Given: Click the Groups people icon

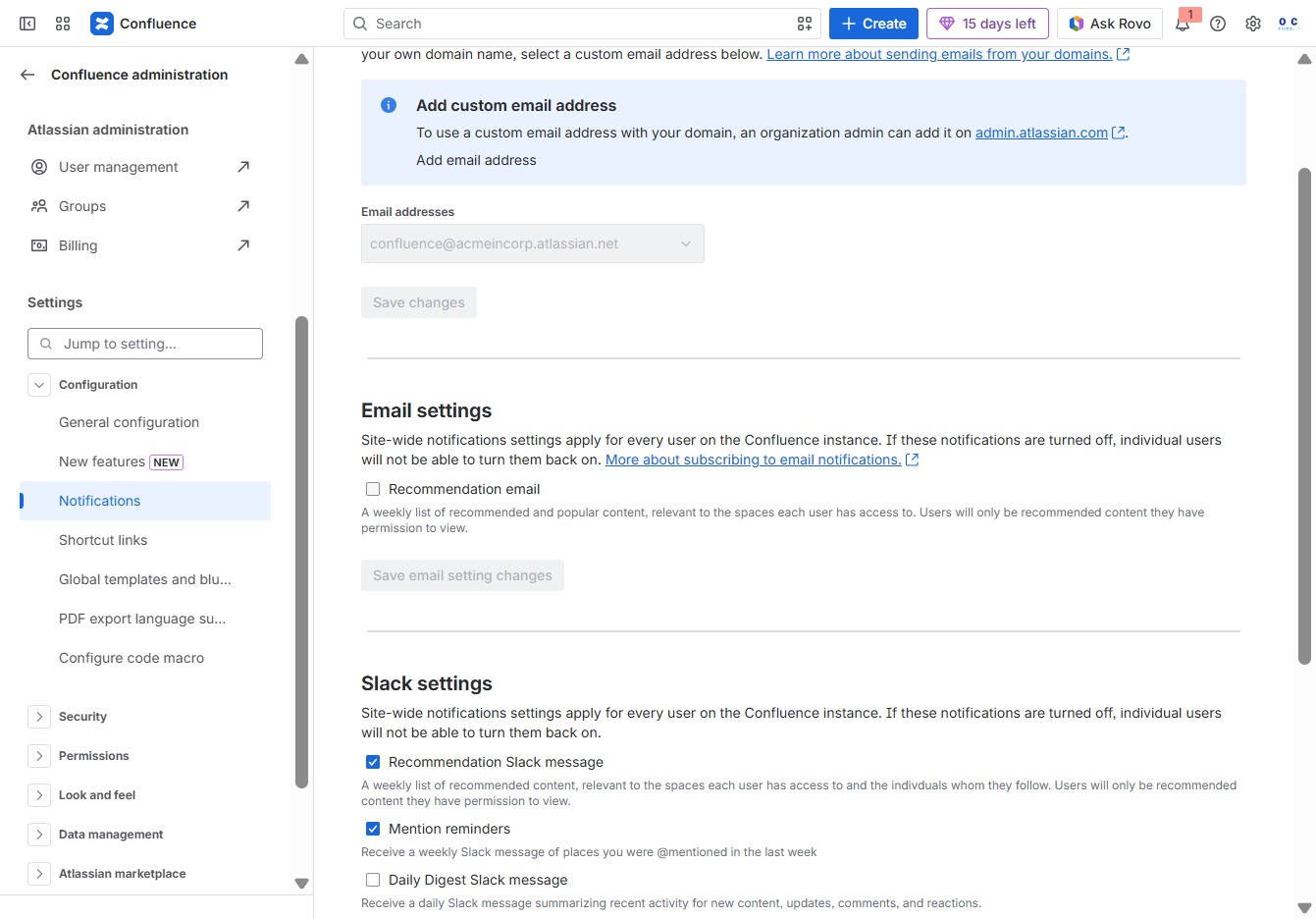Looking at the screenshot, I should (39, 206).
